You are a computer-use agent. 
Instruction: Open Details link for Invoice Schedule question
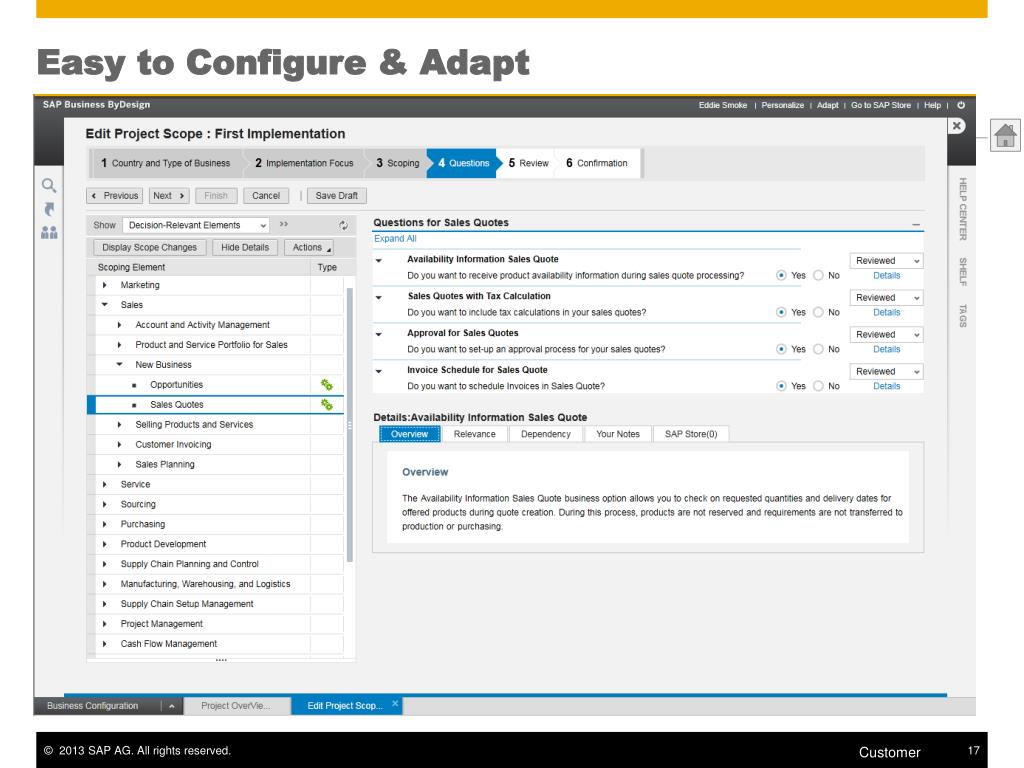(x=886, y=386)
